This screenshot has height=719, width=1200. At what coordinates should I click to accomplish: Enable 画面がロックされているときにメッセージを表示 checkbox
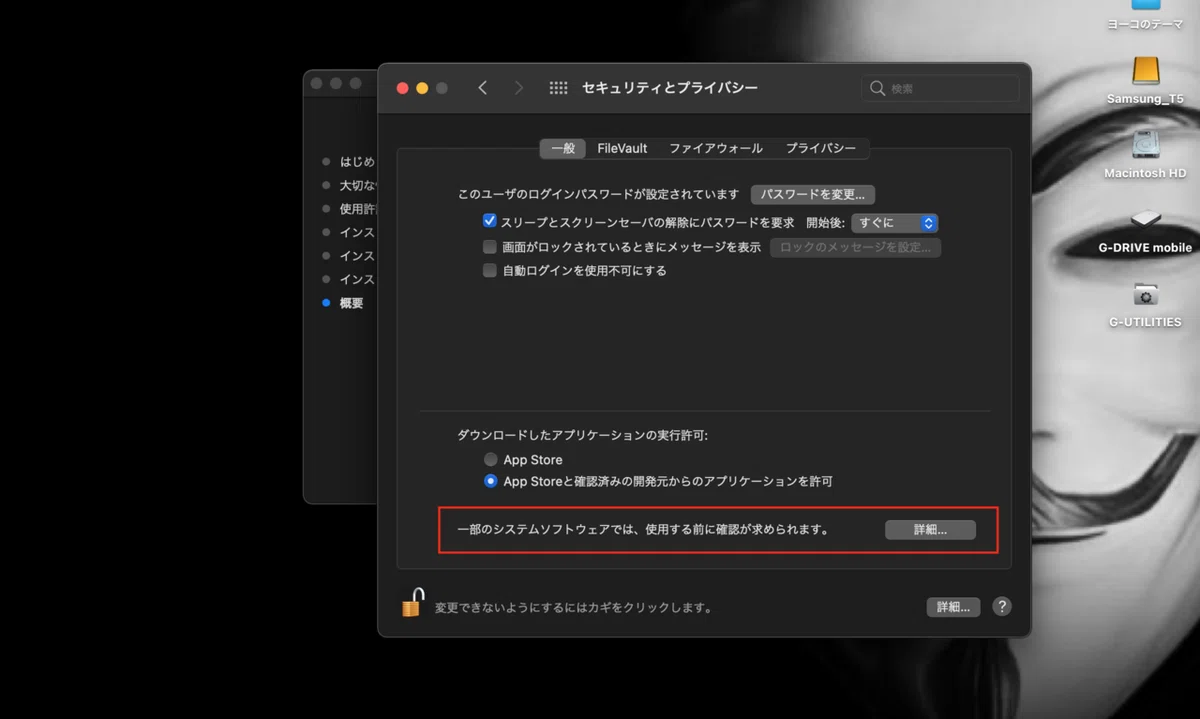[490, 246]
